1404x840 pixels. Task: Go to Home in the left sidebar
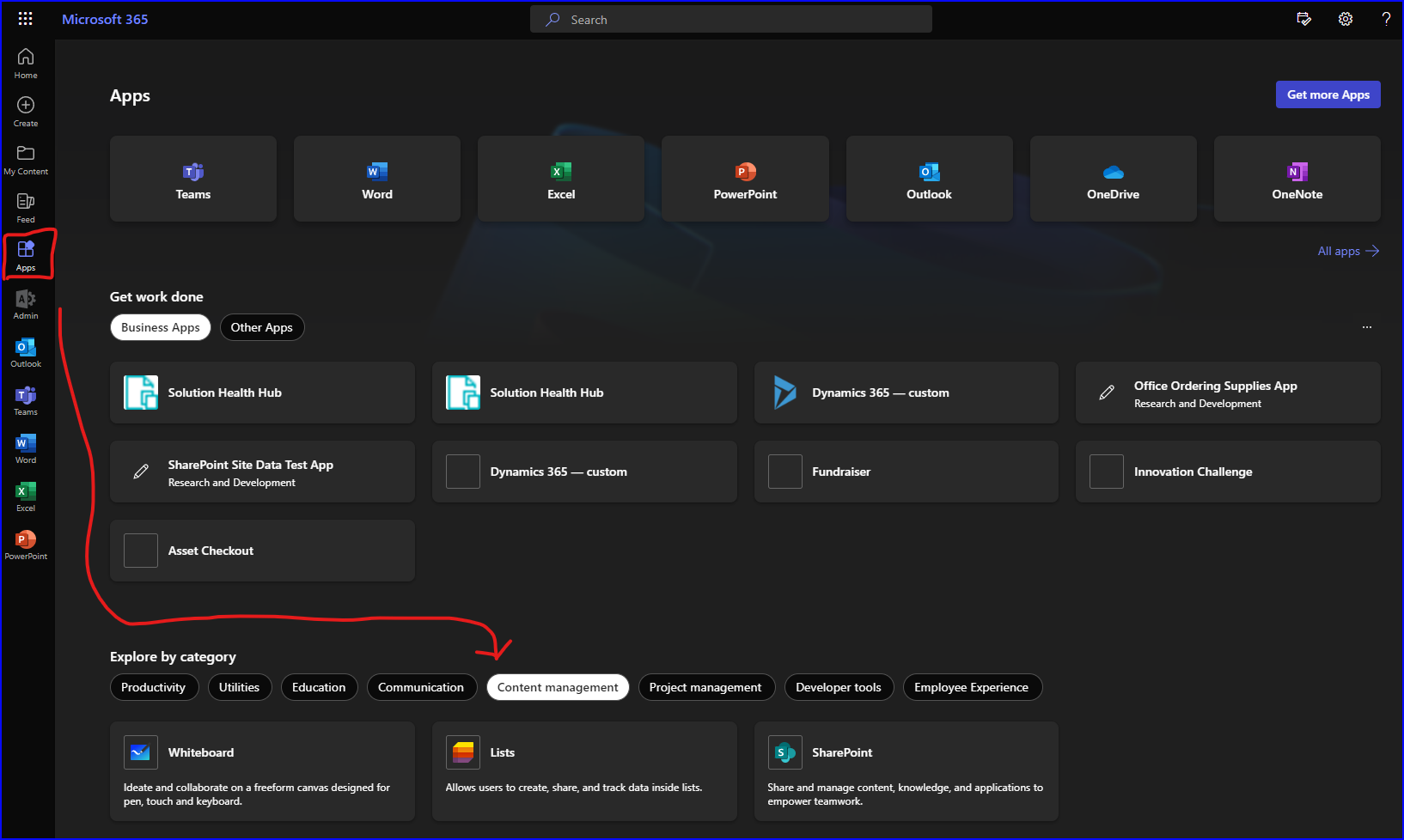pos(26,64)
